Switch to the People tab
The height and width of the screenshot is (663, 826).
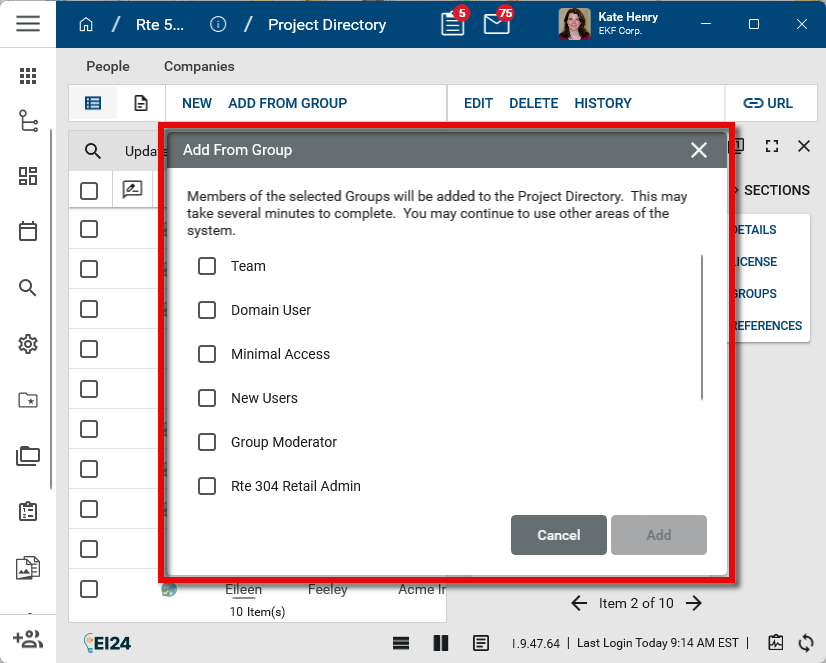pyautogui.click(x=108, y=66)
